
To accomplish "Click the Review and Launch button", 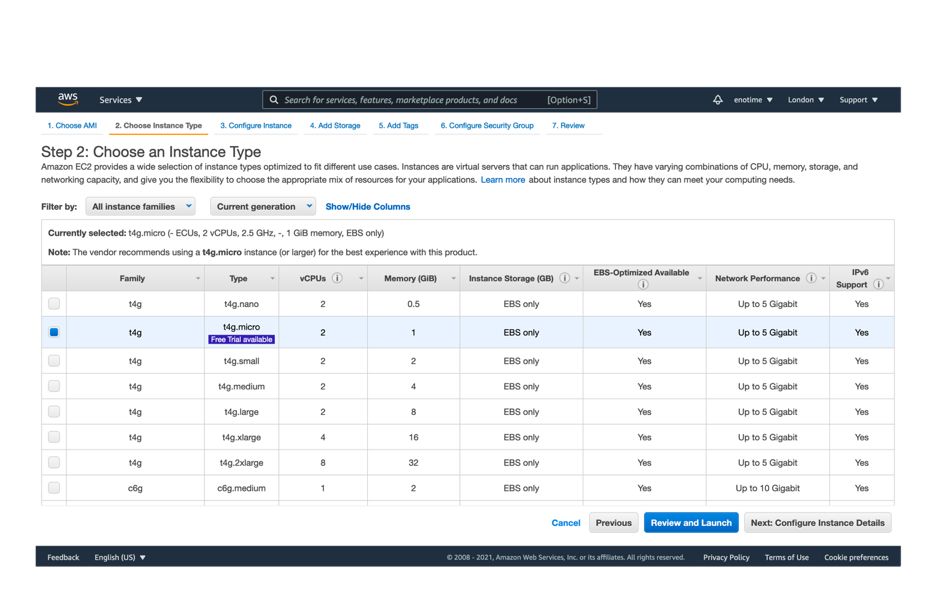I will coord(691,523).
